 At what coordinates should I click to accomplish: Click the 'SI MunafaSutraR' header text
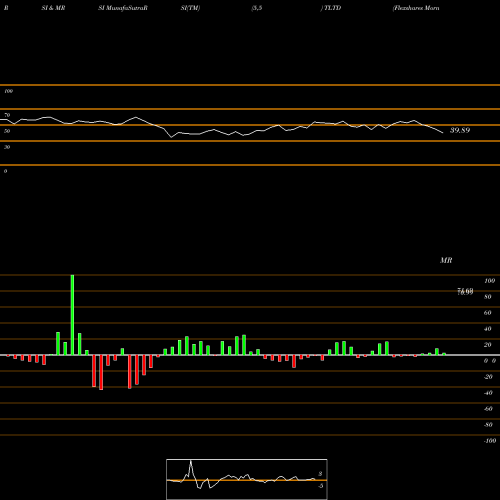tap(123, 8)
